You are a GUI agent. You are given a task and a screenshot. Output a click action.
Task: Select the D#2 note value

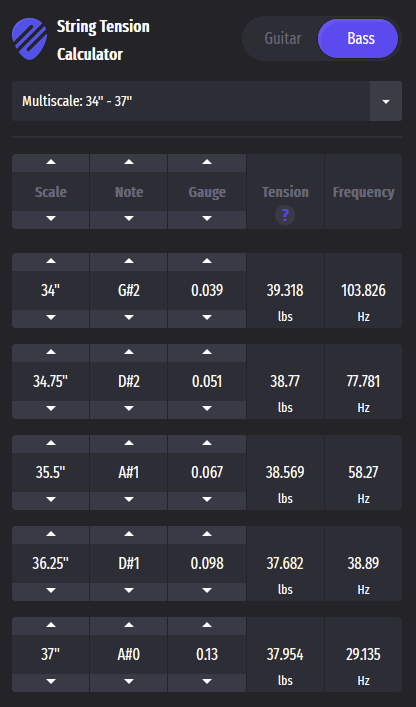[129, 382]
